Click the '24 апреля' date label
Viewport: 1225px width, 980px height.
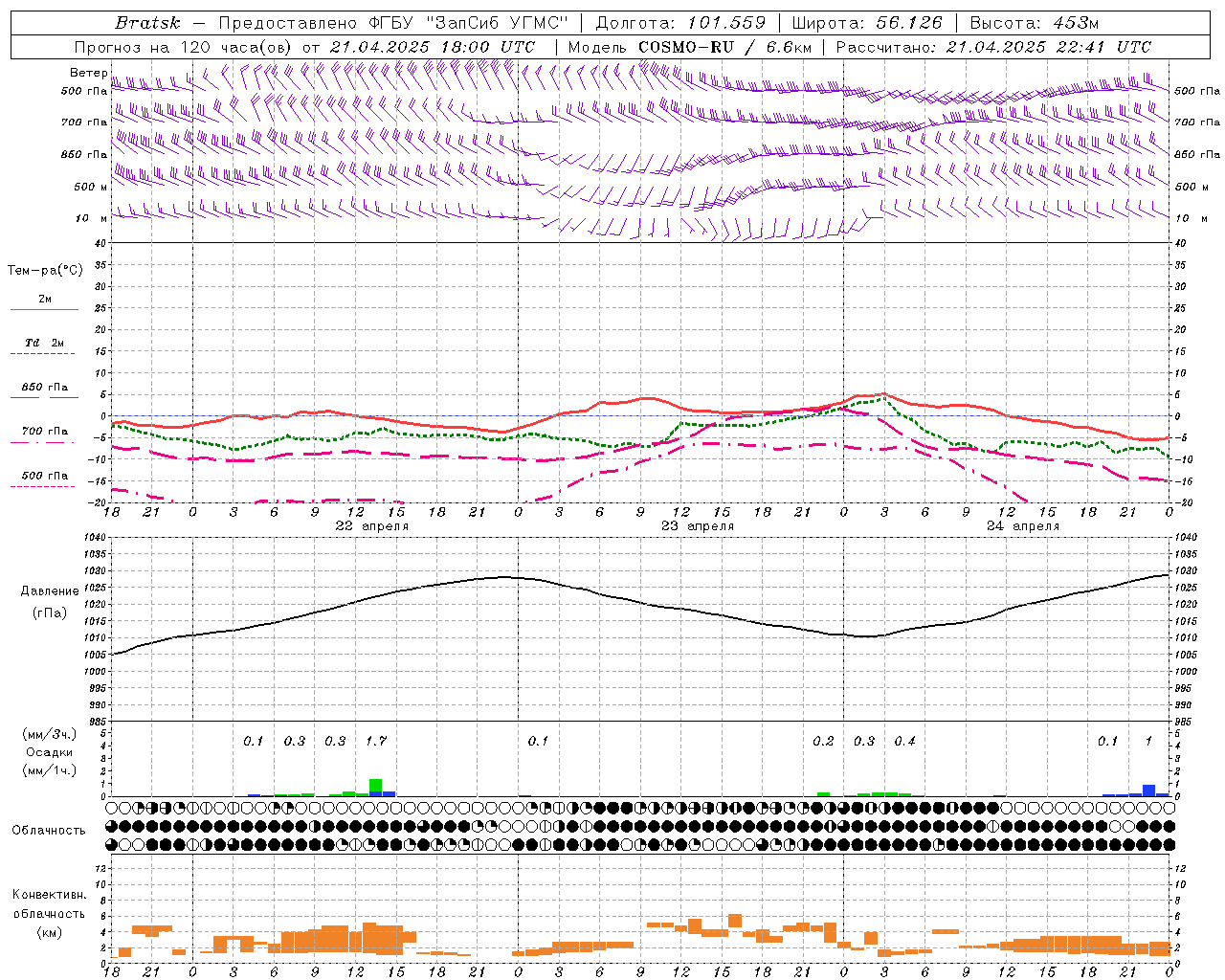click(x=1023, y=526)
